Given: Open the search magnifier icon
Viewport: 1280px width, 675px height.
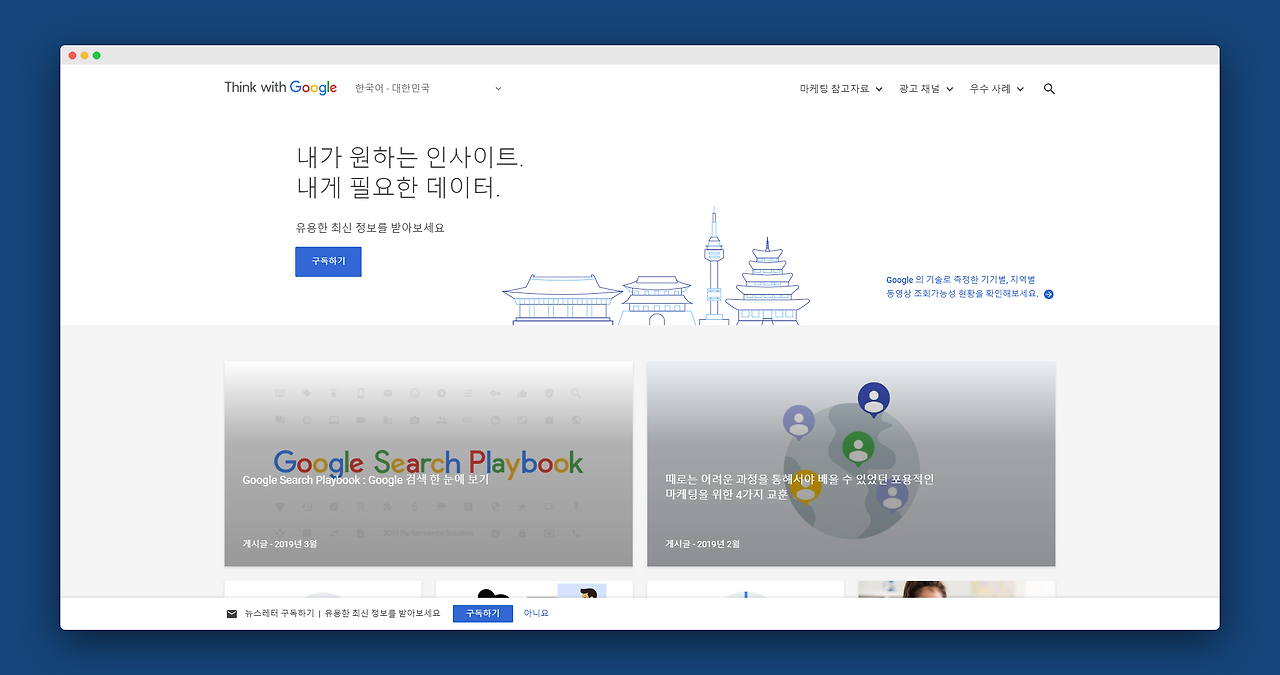Looking at the screenshot, I should click(1049, 89).
